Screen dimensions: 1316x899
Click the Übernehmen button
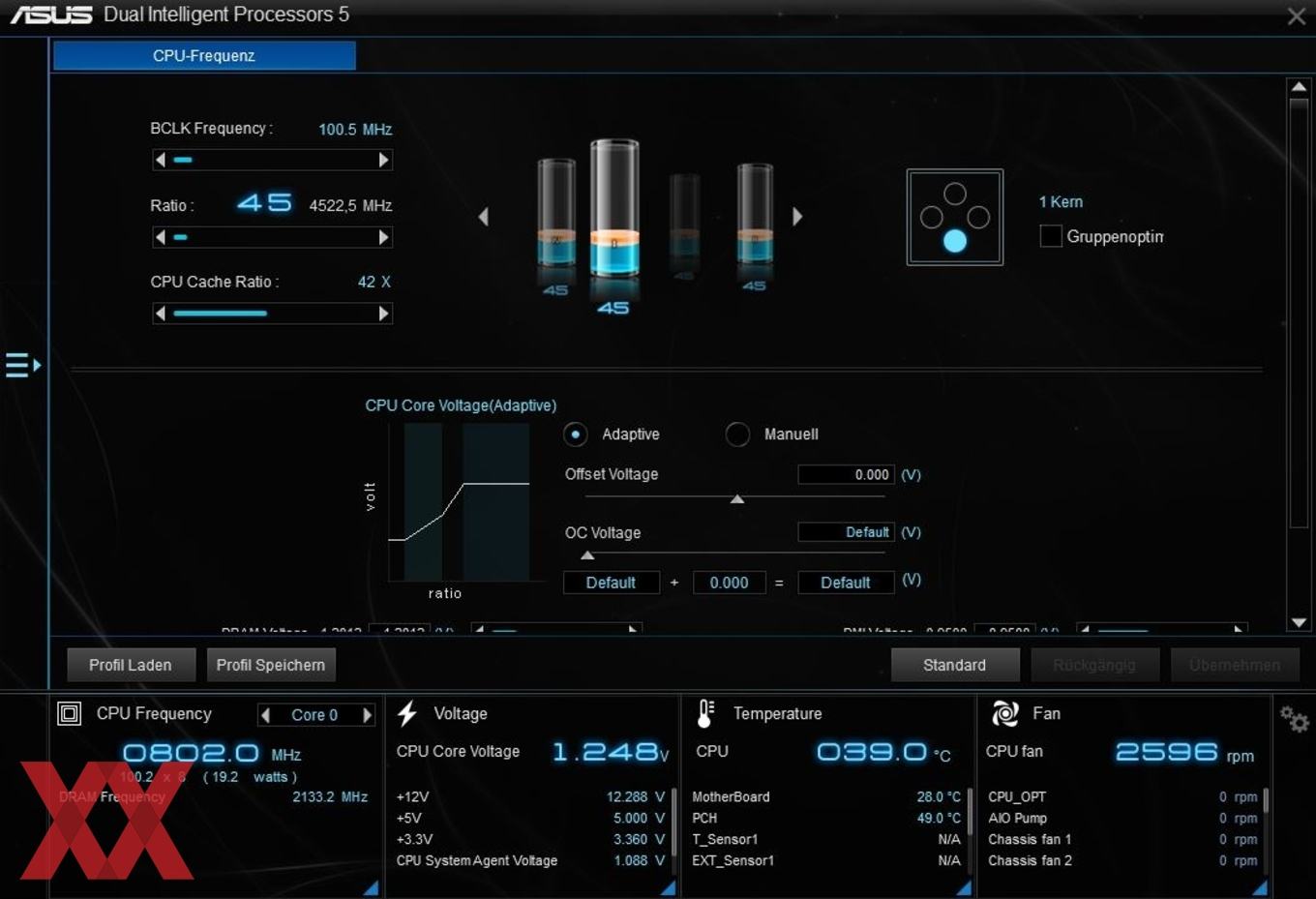[1235, 665]
